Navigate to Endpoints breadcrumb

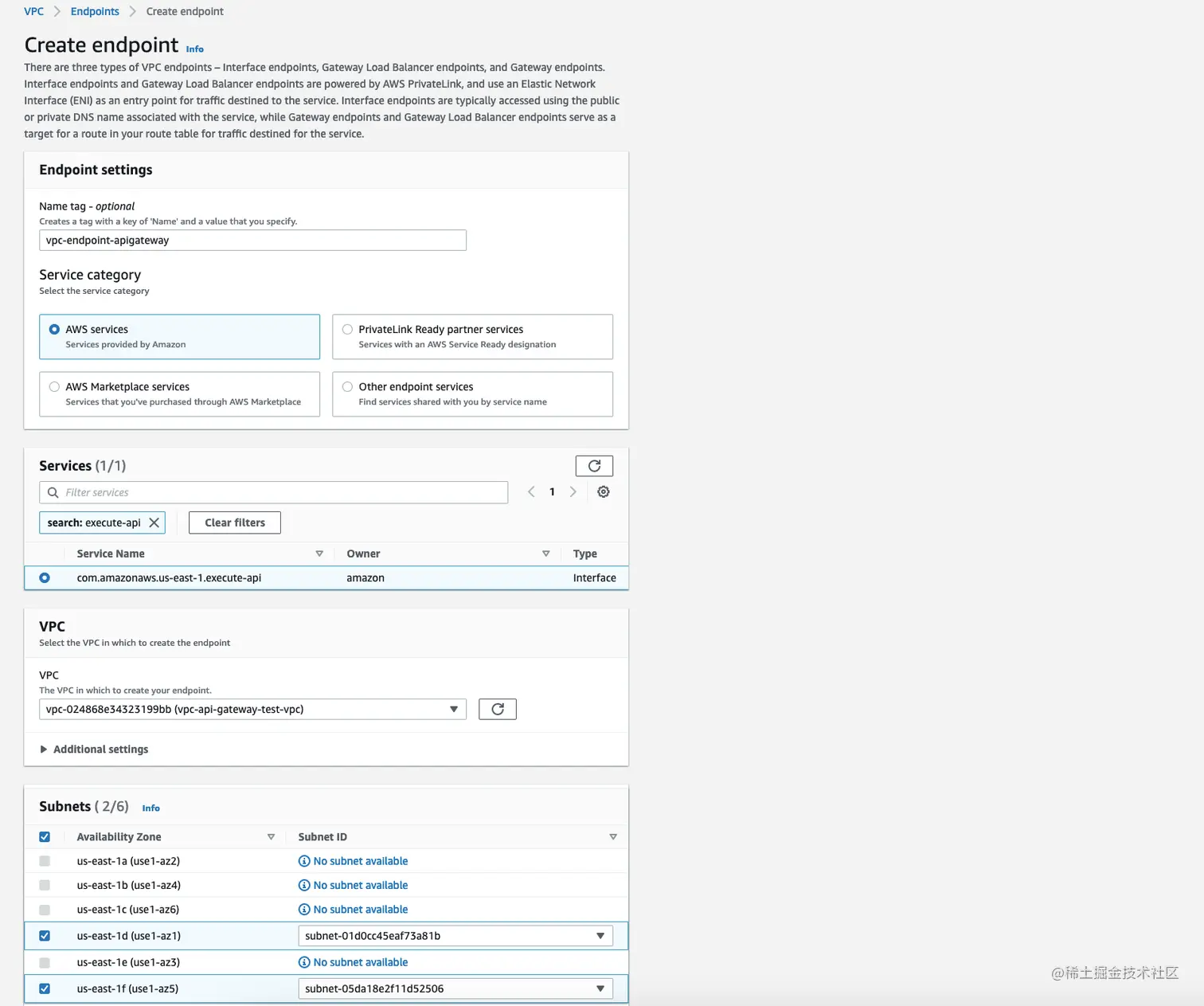coord(95,11)
